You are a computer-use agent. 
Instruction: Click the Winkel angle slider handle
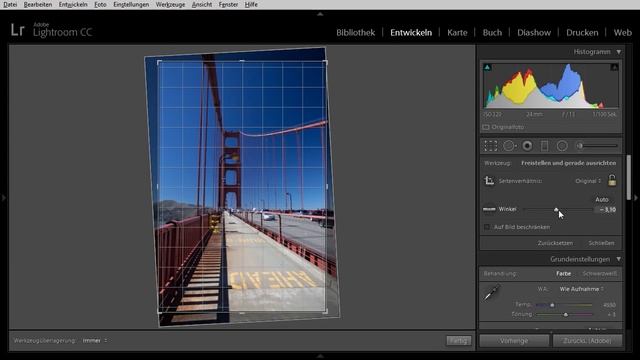556,209
